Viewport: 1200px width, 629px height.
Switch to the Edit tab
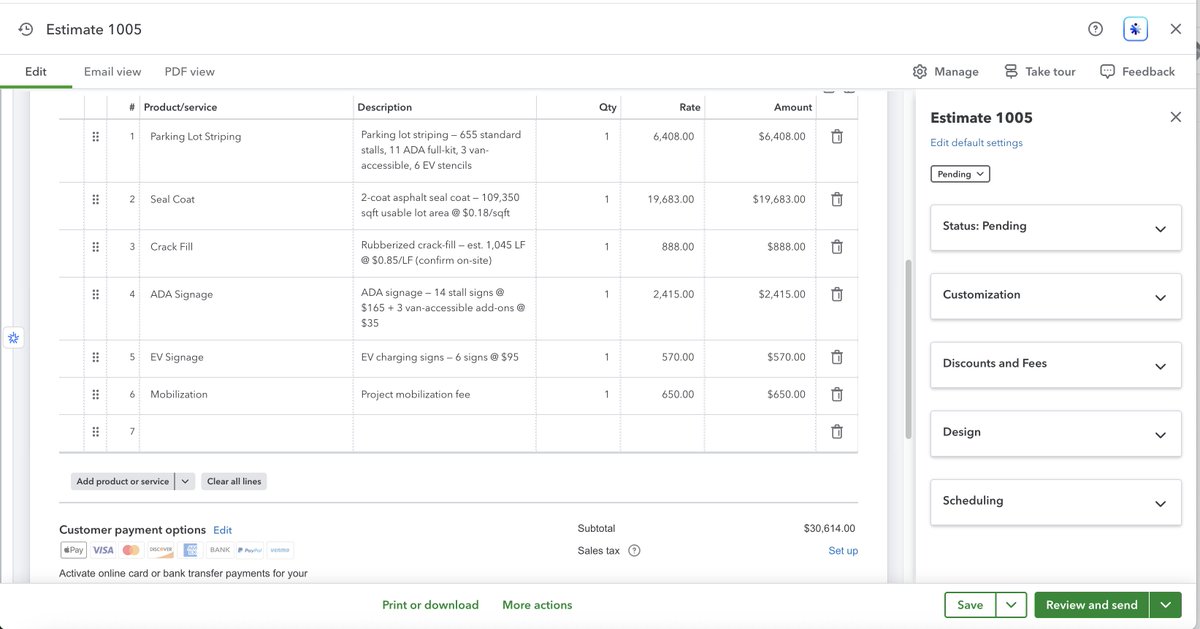coord(36,72)
